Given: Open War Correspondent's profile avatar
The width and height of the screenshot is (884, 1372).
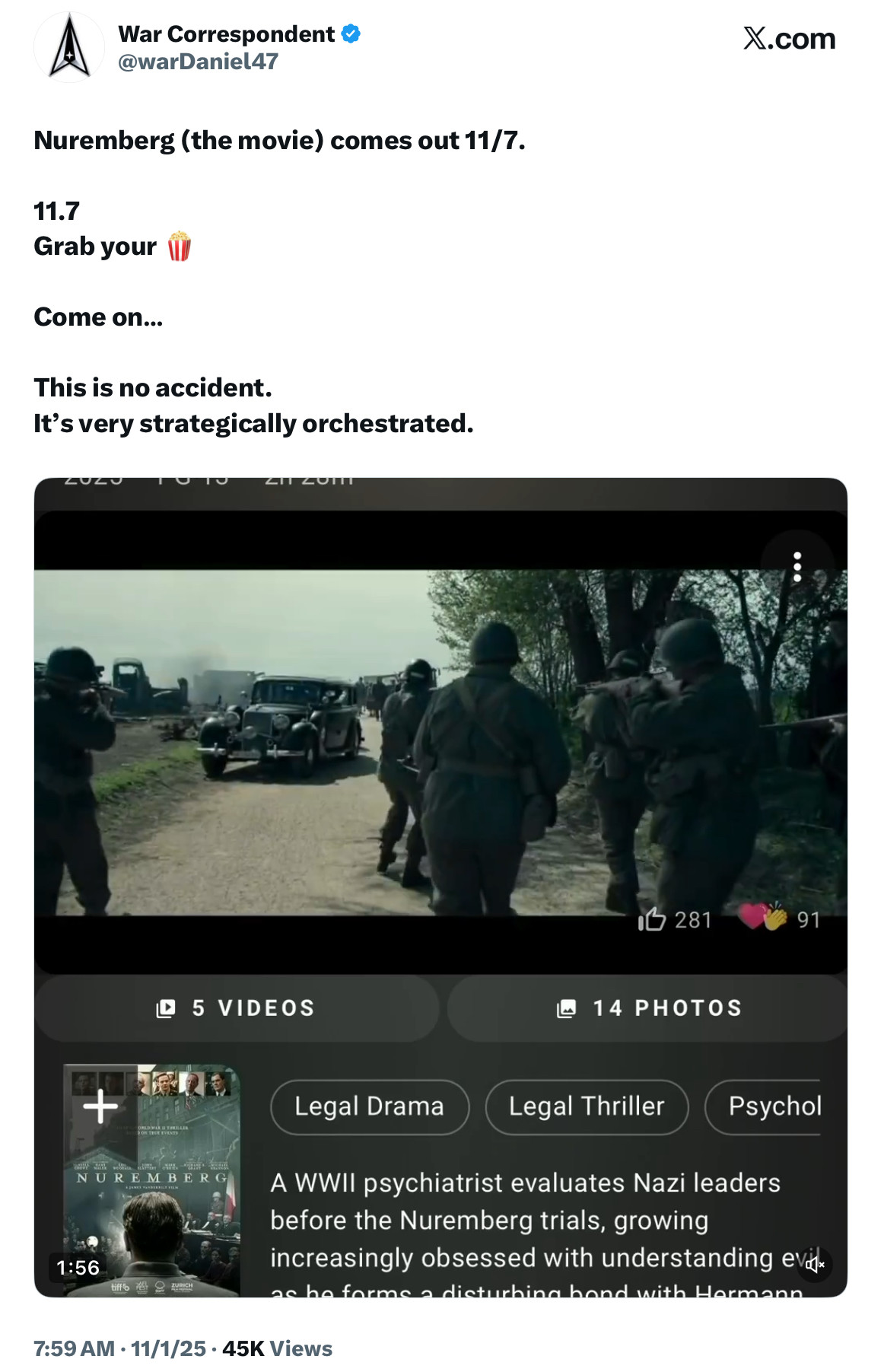Looking at the screenshot, I should 69,47.
